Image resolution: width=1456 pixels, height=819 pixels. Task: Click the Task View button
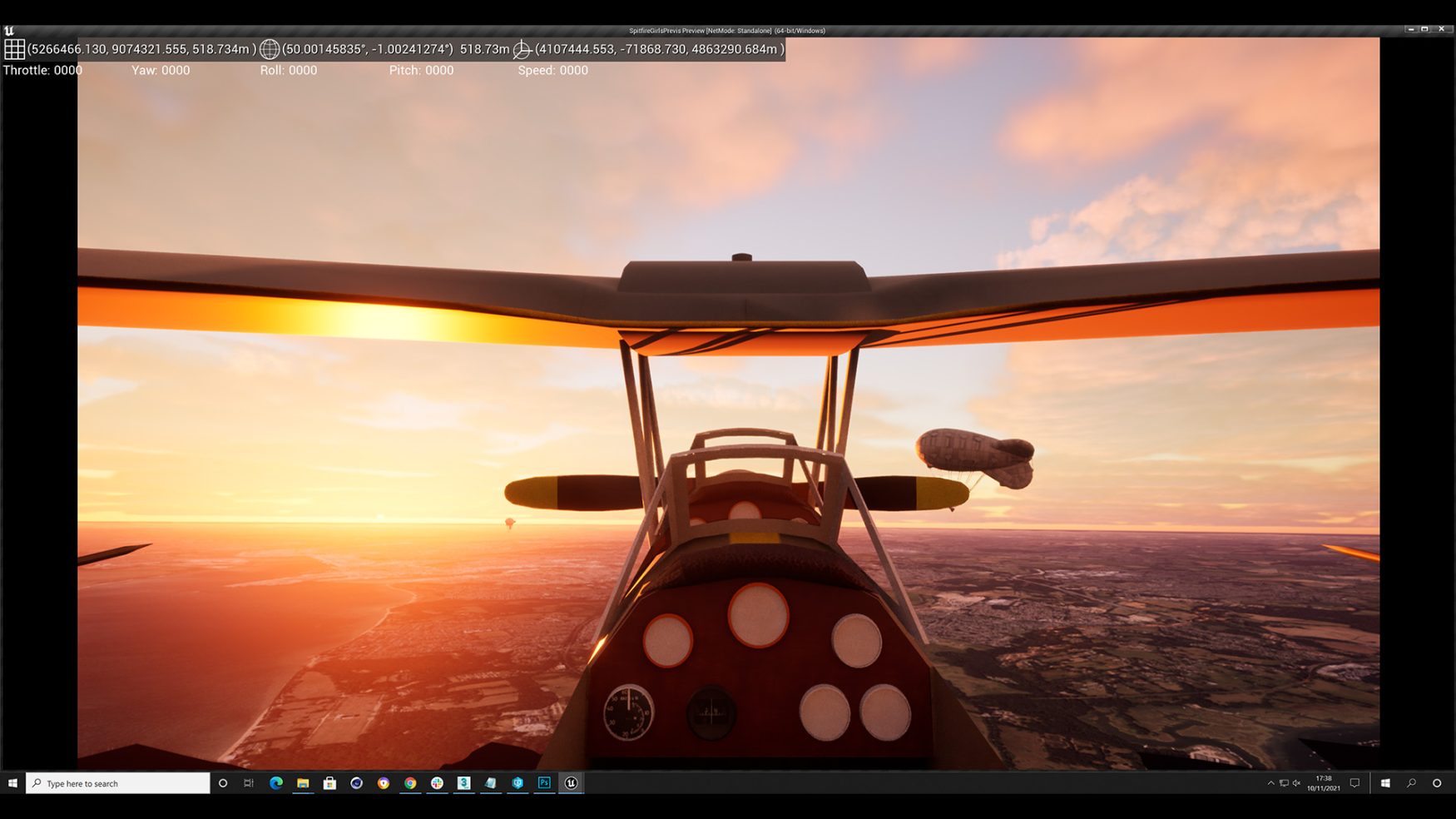coord(249,783)
